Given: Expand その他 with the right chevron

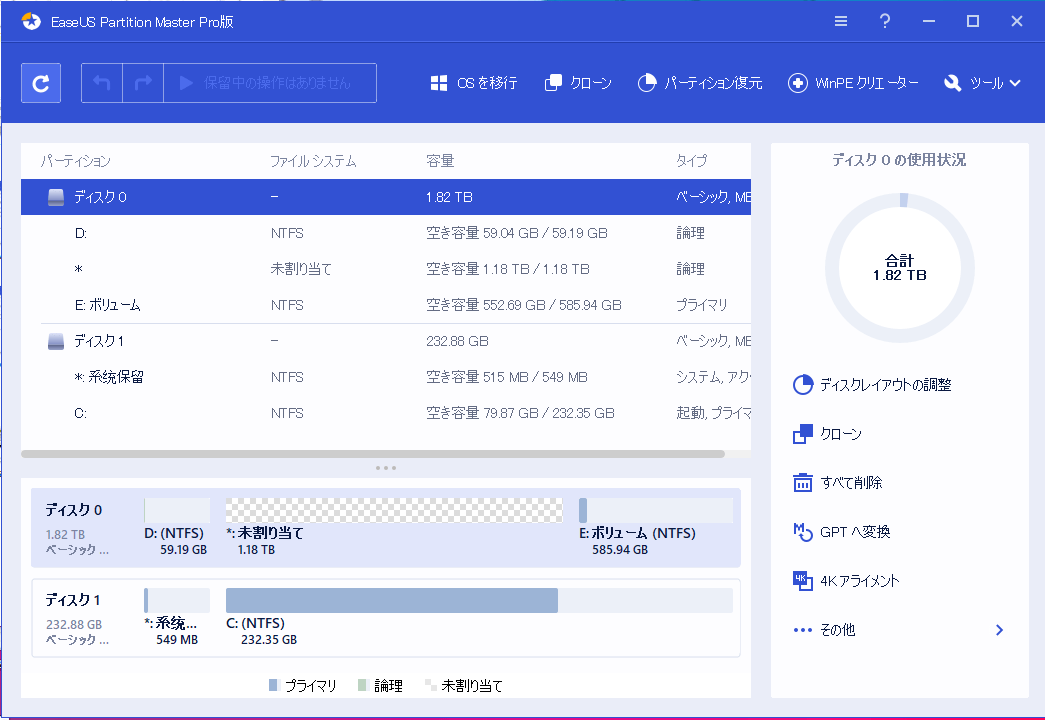Looking at the screenshot, I should click(x=999, y=630).
